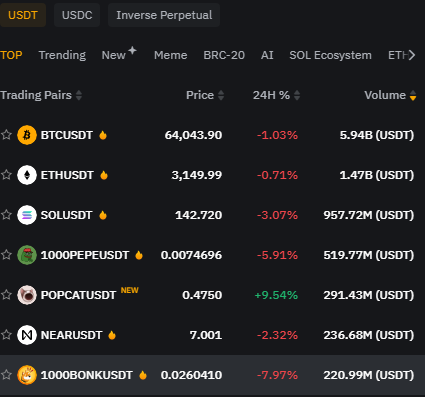Open the NEARUSDT trading pair

point(71,335)
